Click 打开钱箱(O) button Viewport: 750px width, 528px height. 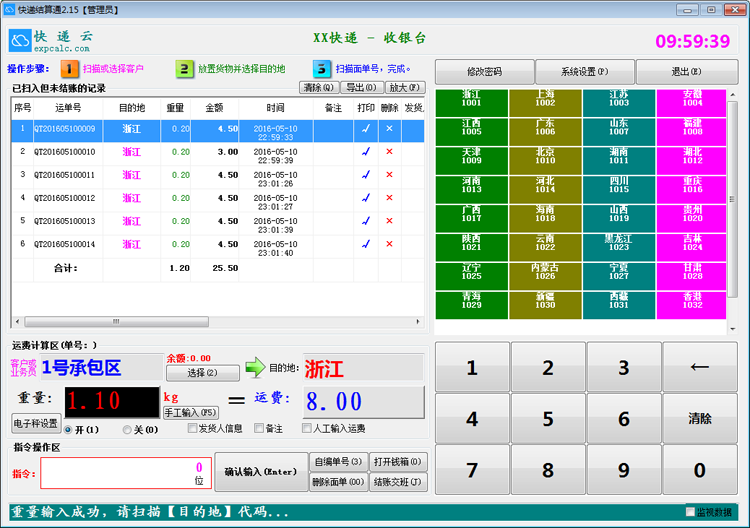(x=397, y=462)
